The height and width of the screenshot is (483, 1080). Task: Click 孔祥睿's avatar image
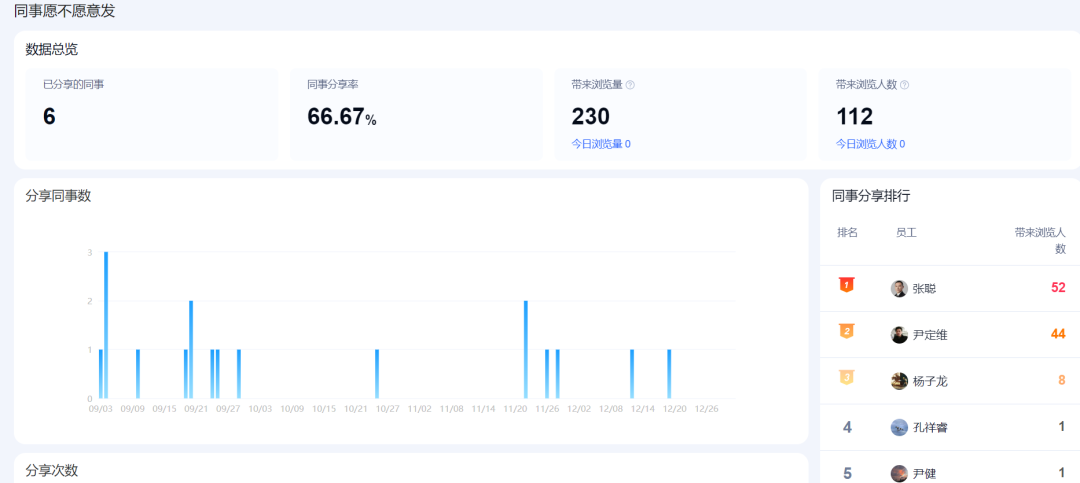pos(899,427)
